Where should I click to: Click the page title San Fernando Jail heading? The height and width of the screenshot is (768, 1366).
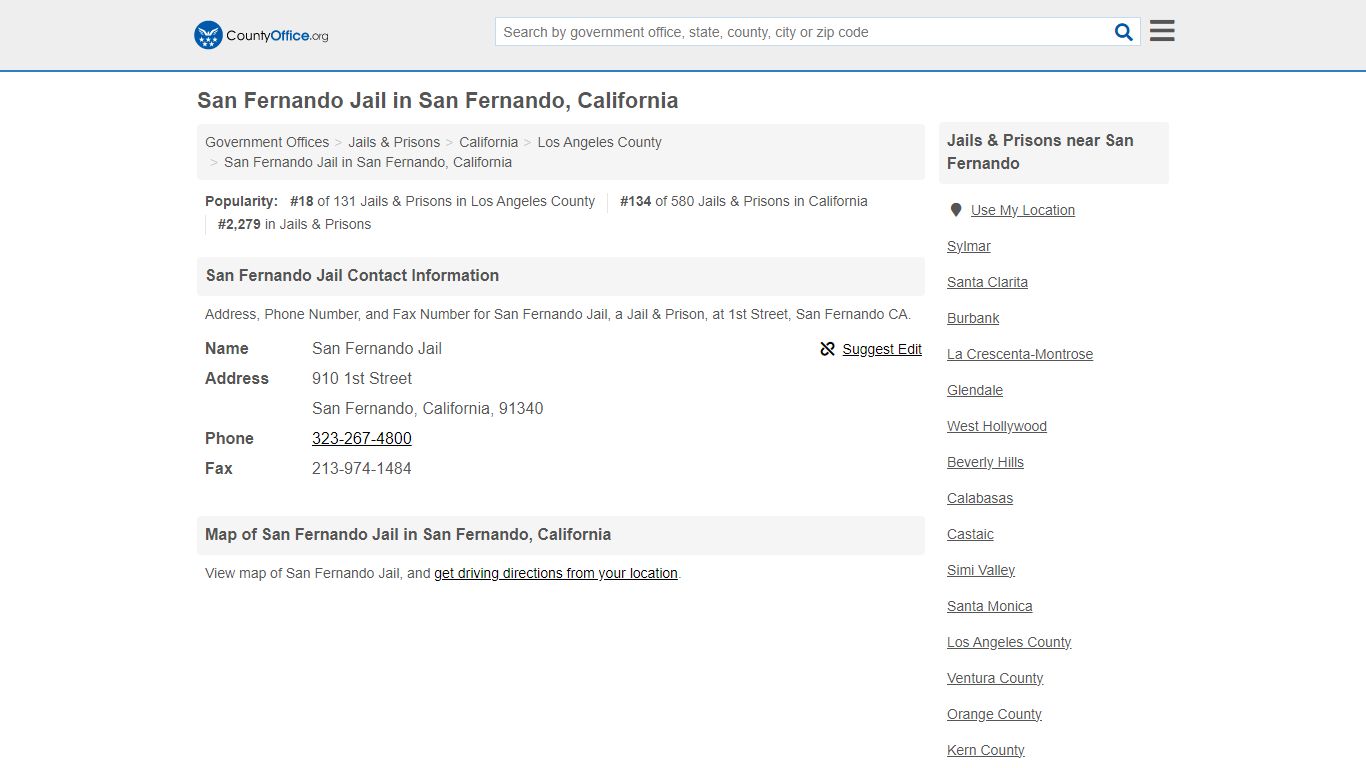438,100
